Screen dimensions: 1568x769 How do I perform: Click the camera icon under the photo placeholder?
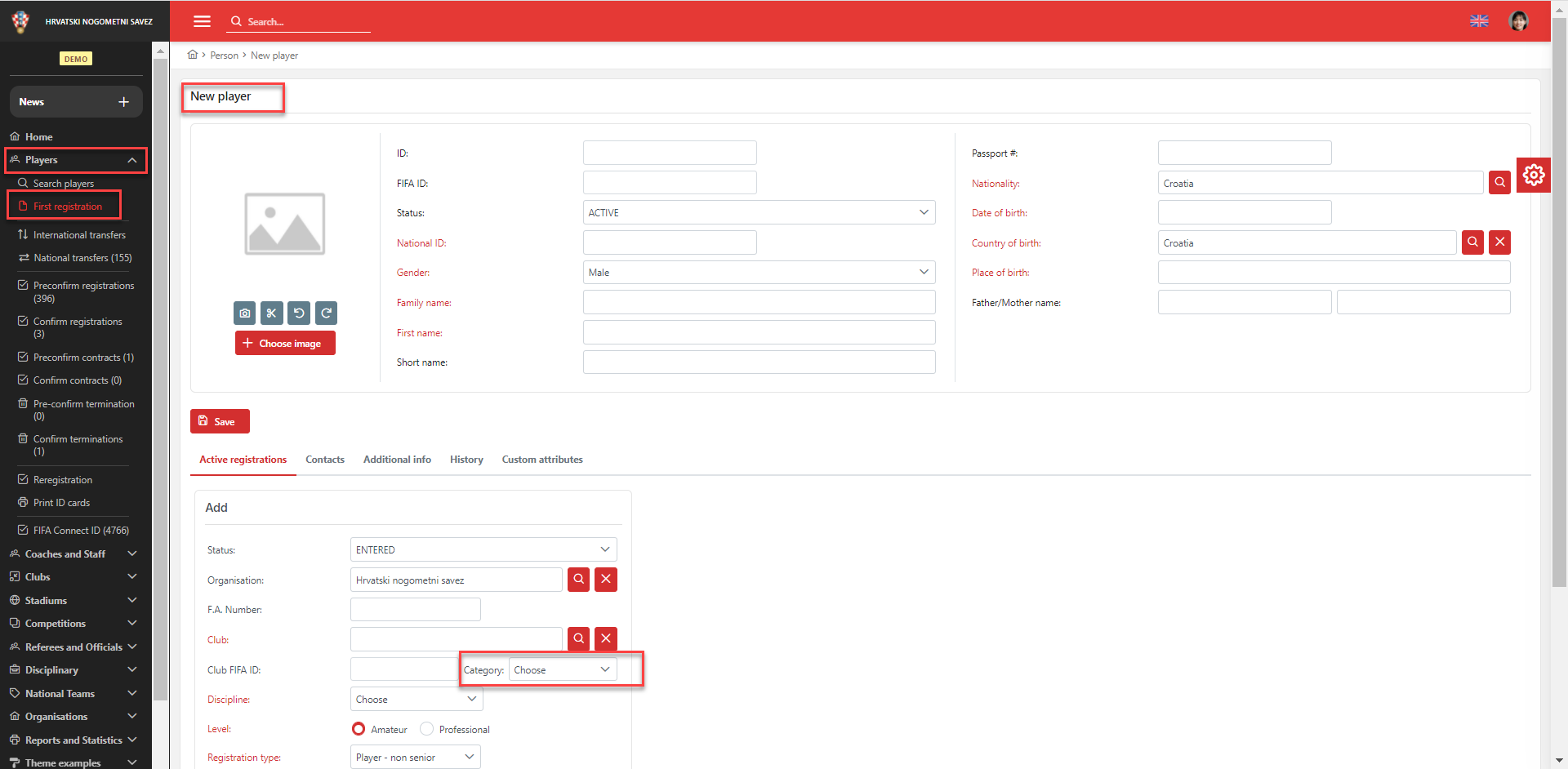click(x=245, y=313)
